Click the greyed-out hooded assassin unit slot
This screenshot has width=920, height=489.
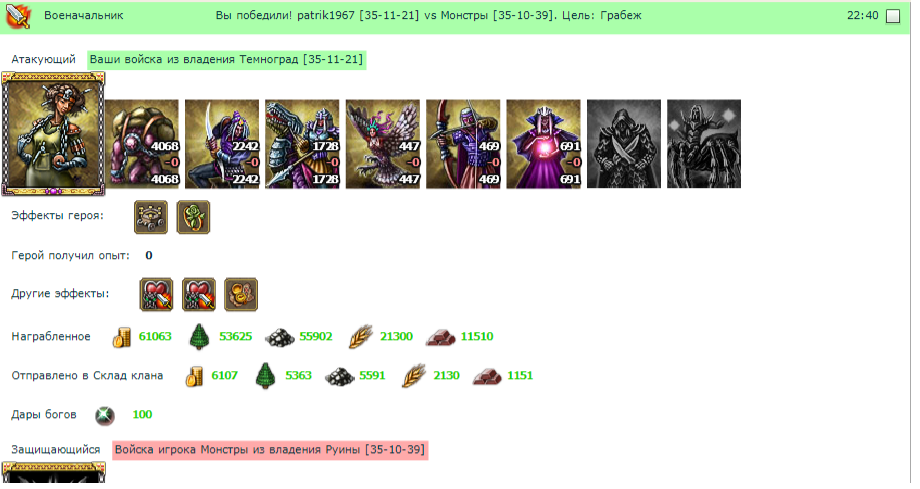[624, 144]
